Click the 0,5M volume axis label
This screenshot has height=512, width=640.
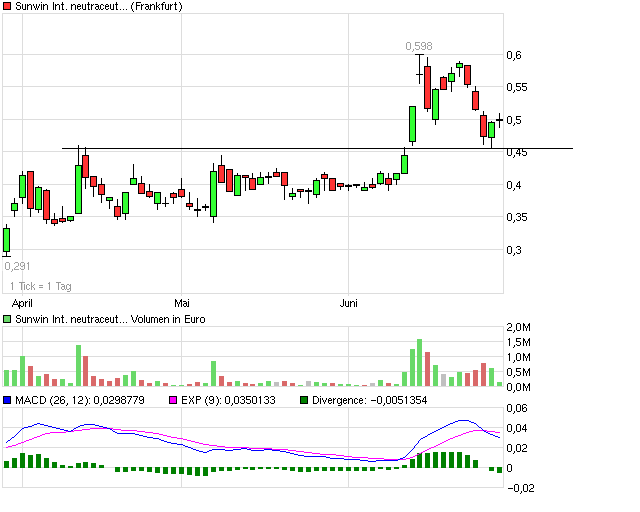(518, 372)
